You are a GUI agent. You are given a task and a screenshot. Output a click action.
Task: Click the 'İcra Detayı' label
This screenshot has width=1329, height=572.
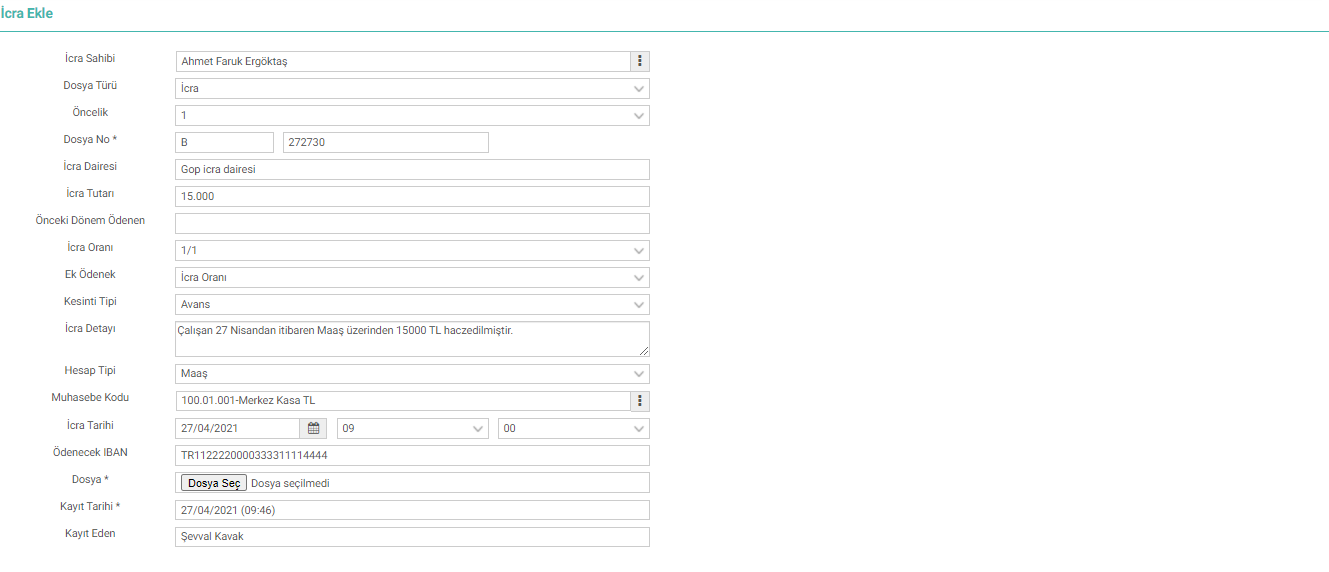point(90,328)
